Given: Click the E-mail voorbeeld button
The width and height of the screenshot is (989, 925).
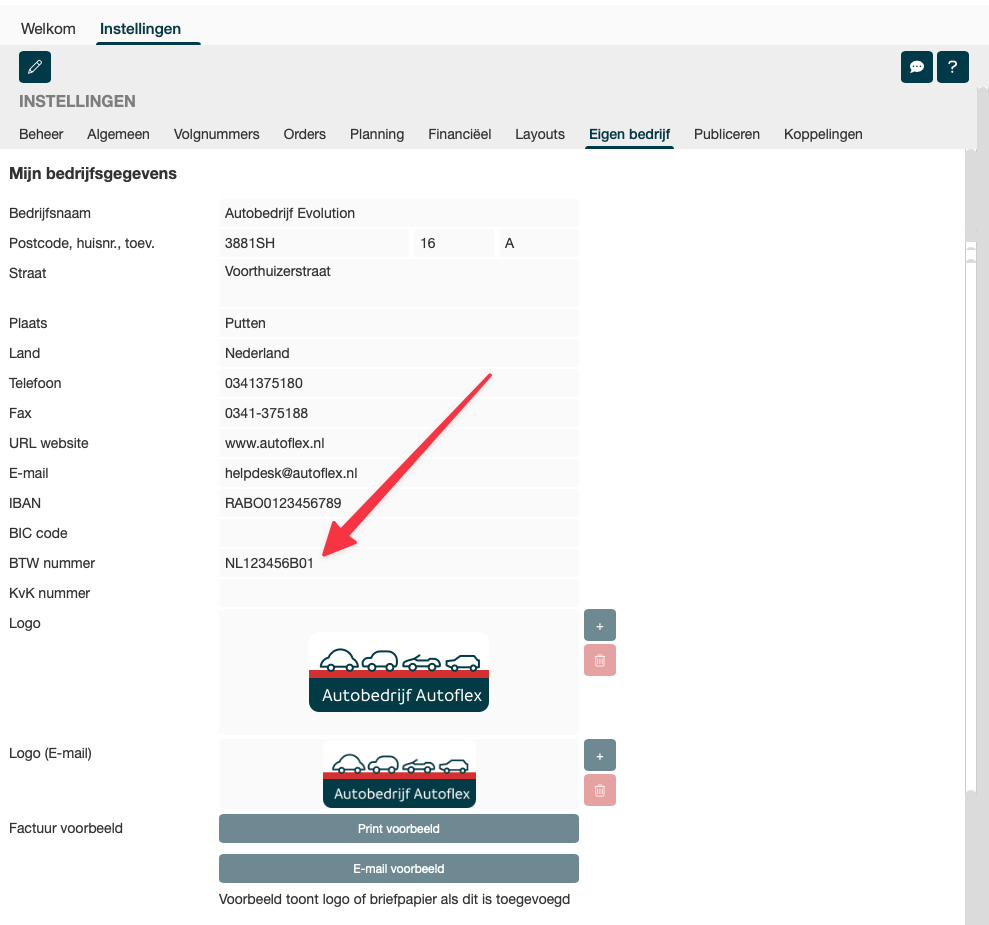Looking at the screenshot, I should point(398,868).
